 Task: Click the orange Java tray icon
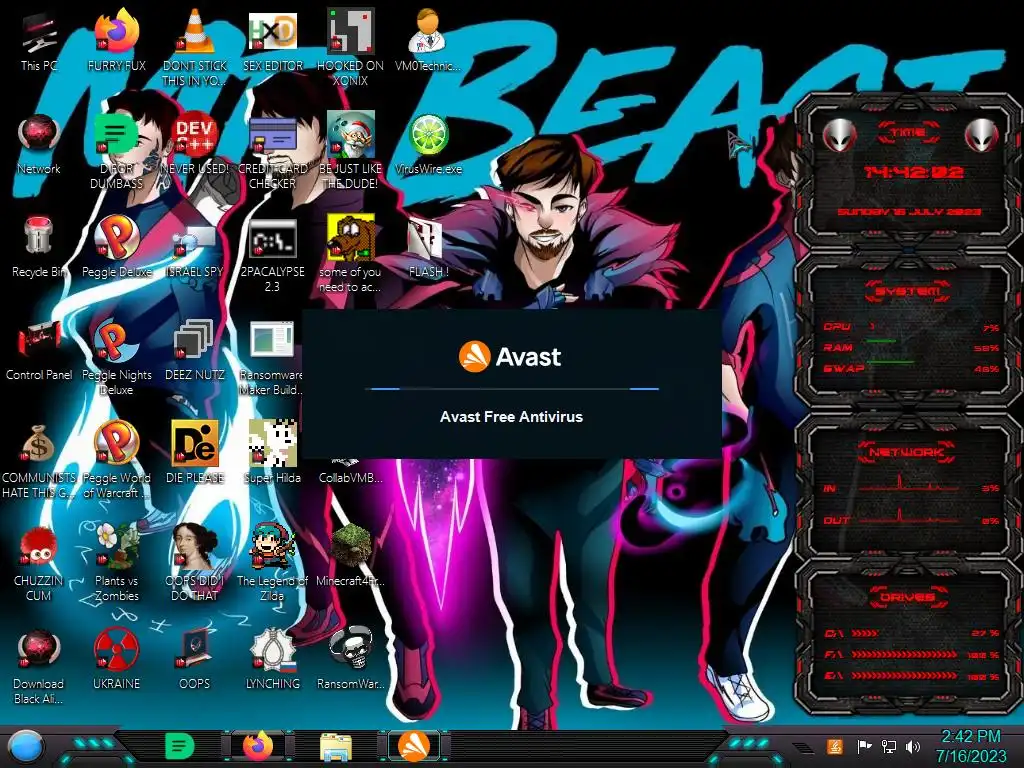click(835, 746)
